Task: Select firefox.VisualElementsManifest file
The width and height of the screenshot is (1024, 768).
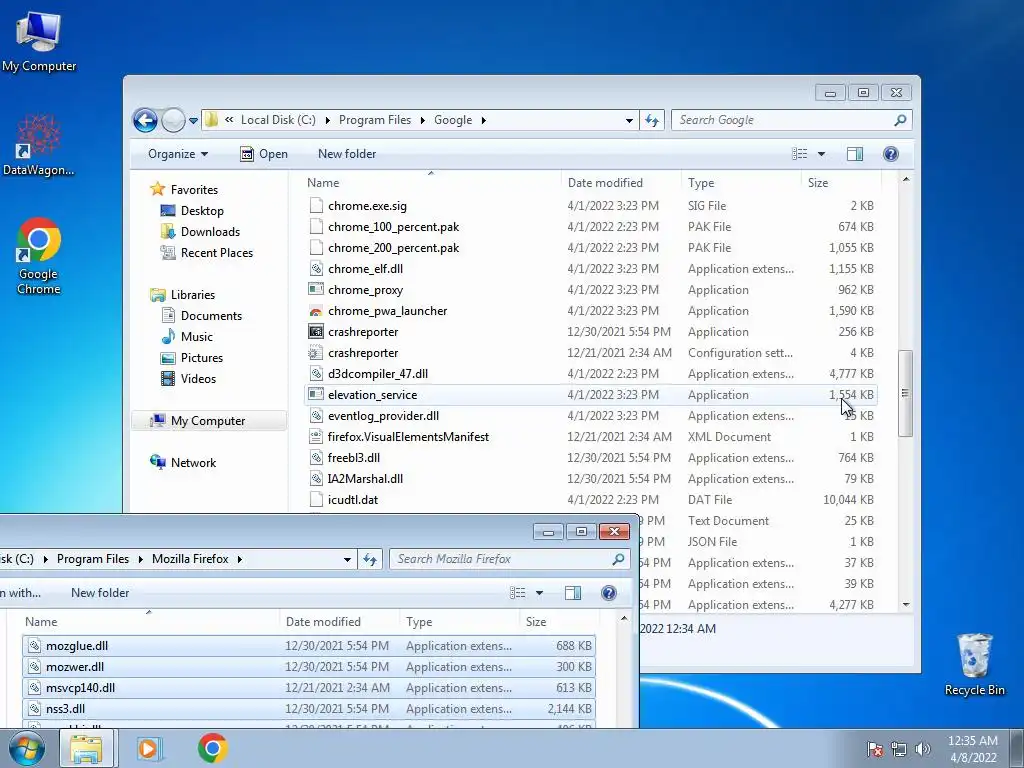Action: tap(590, 437)
